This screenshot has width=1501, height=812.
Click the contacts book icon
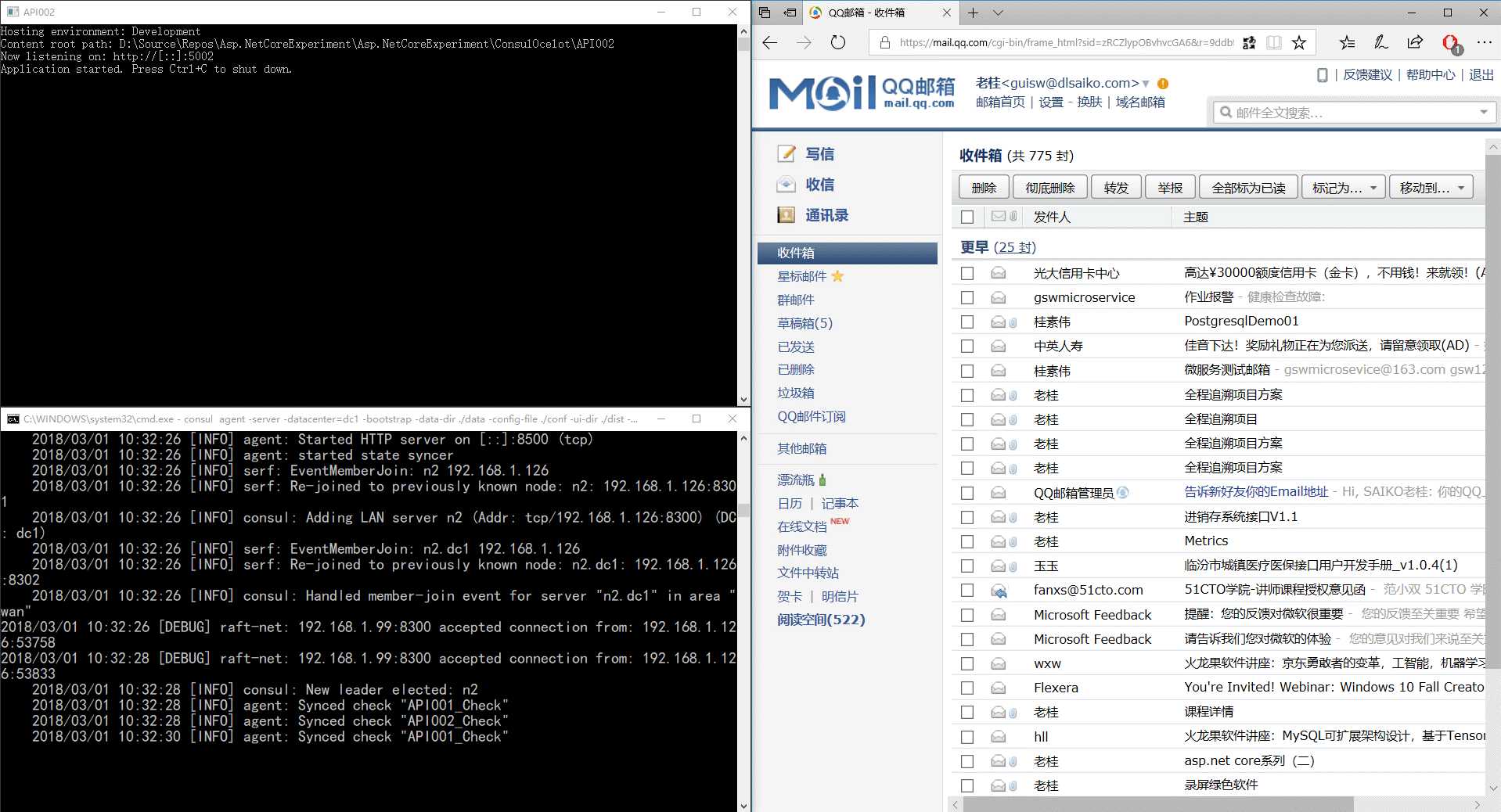pyautogui.click(x=786, y=214)
